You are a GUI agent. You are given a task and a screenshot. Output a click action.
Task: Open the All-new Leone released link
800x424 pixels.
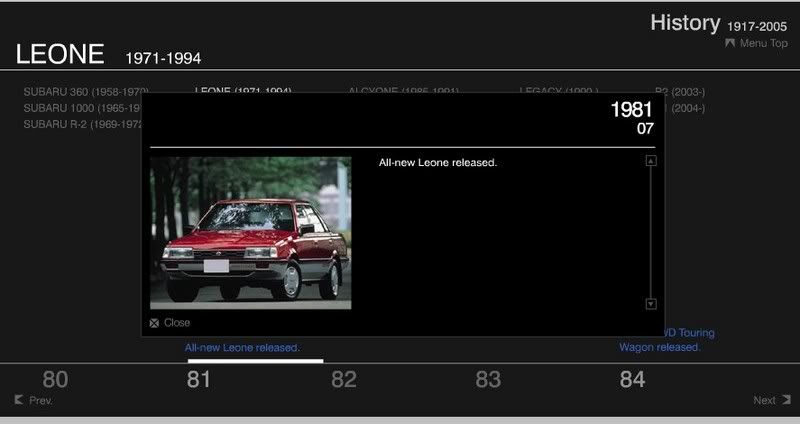(242, 347)
